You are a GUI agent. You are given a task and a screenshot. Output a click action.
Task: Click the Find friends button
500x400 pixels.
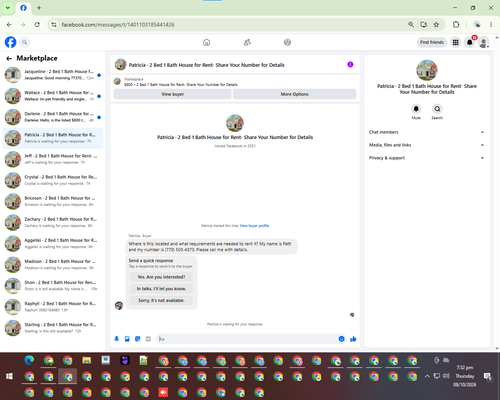coord(432,42)
